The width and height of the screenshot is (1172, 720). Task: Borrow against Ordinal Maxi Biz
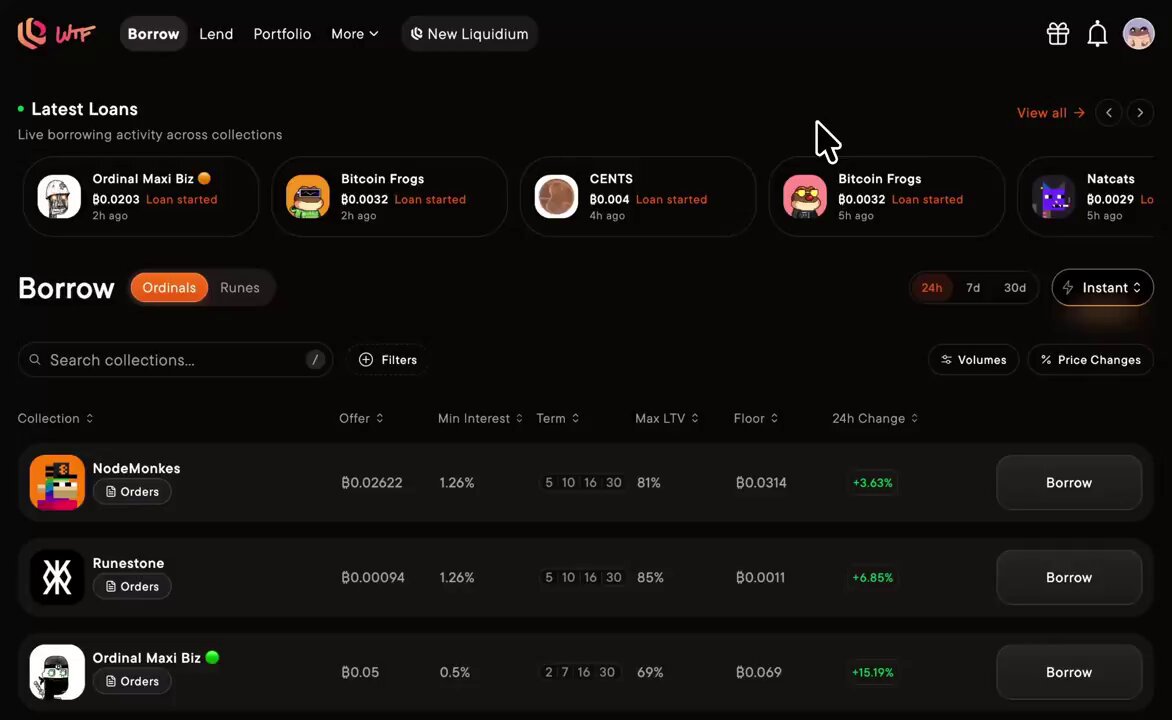(1069, 672)
